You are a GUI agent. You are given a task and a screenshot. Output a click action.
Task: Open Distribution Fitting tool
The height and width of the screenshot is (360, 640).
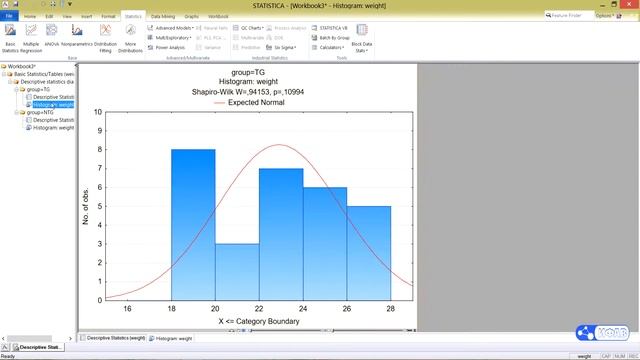click(105, 38)
